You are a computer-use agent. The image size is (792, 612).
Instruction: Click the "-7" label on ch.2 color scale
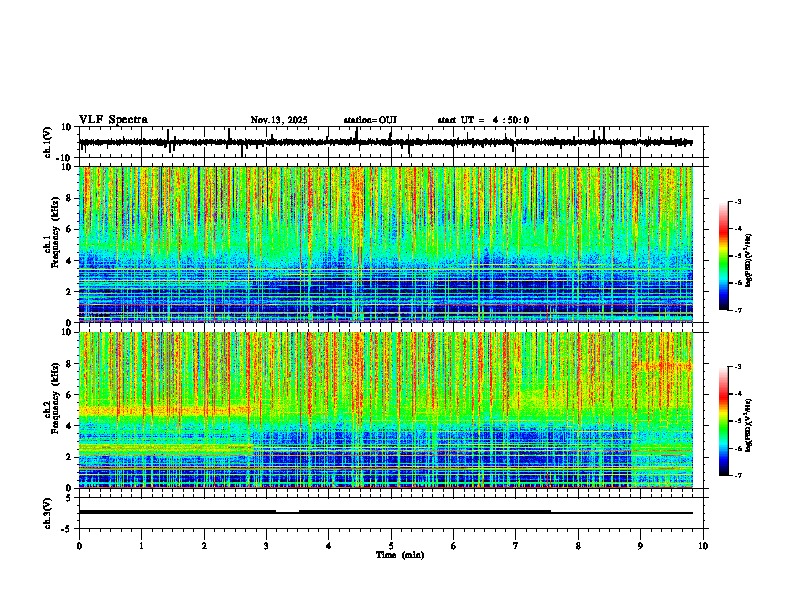(738, 475)
